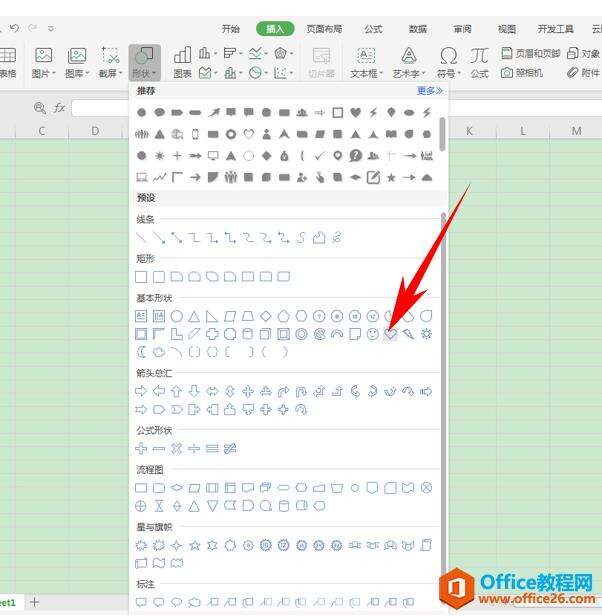Select the cross shape in basic shapes
602x616 pixels.
pos(212,334)
